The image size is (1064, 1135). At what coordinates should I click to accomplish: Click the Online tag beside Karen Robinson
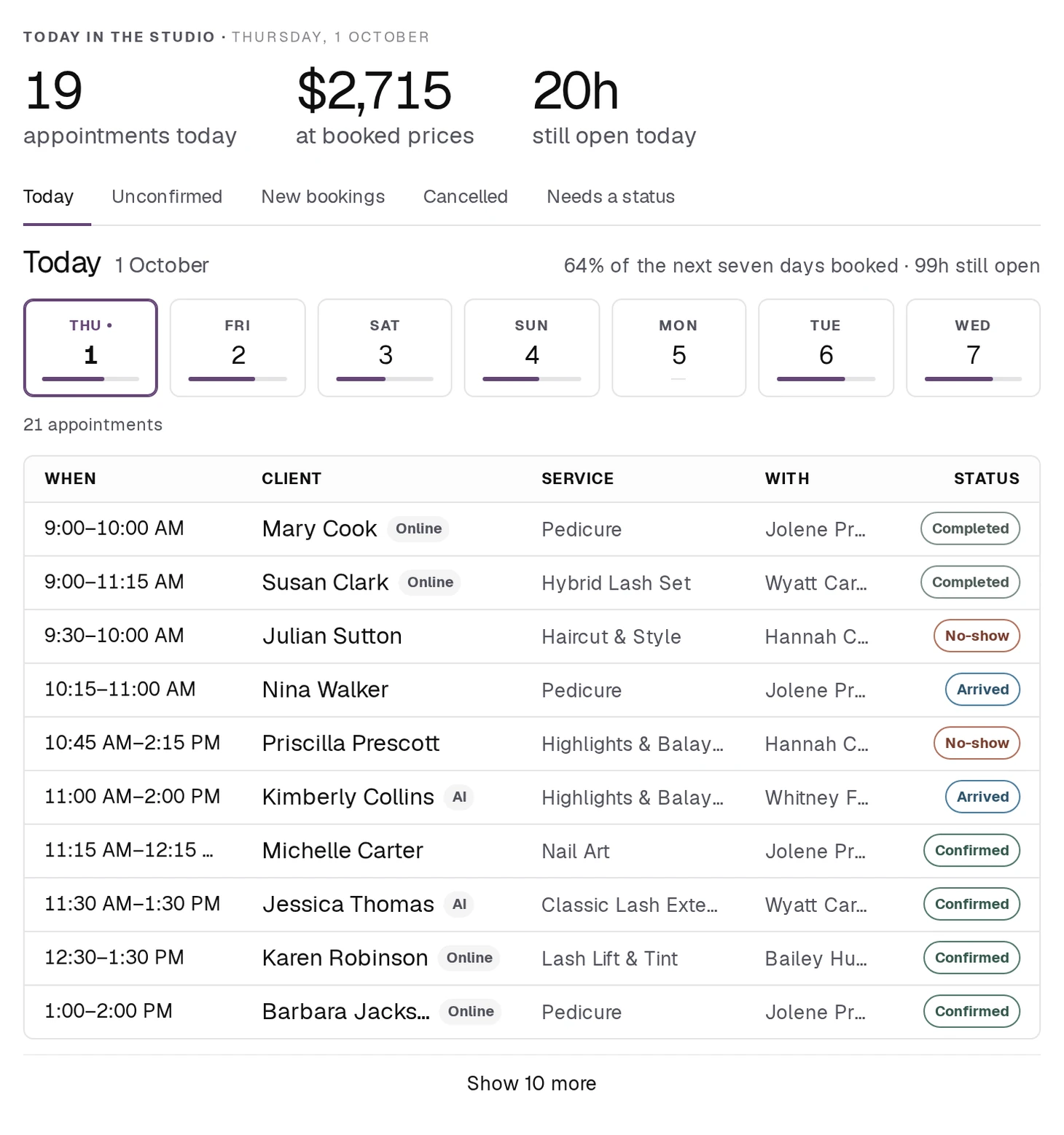(469, 958)
